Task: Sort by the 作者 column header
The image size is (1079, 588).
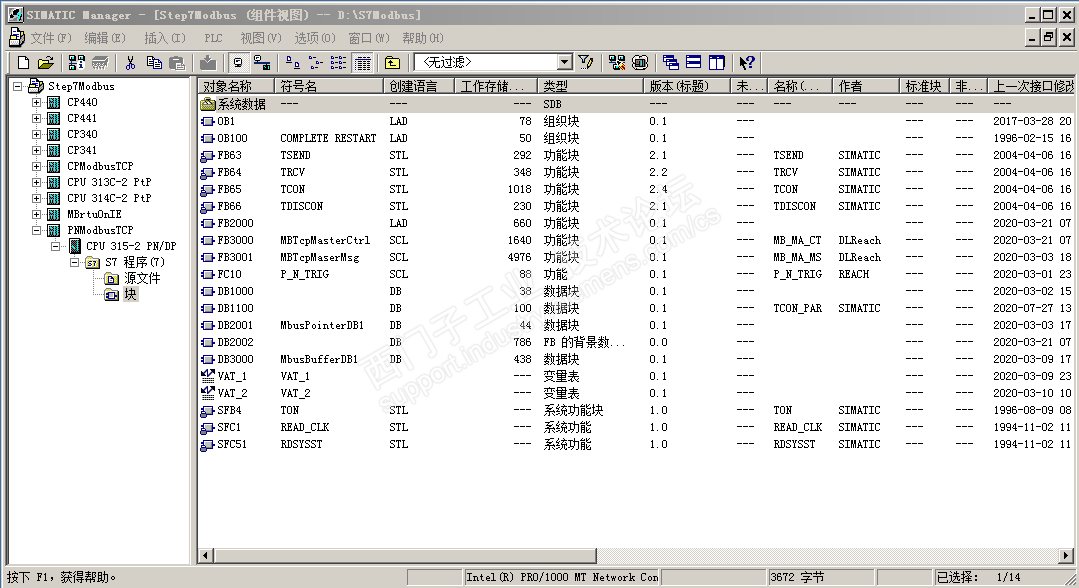Action: 866,86
